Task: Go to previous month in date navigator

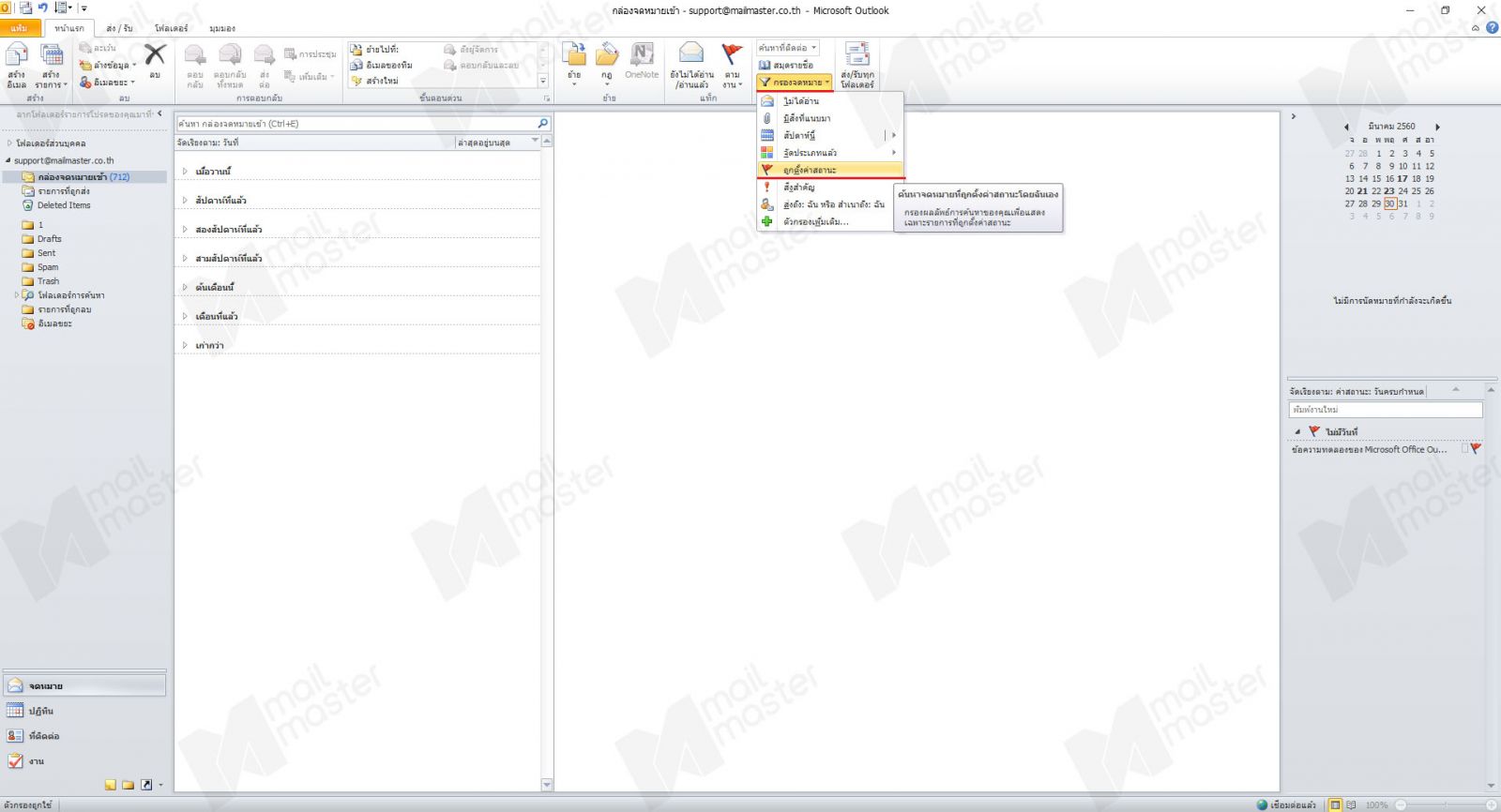Action: (1346, 127)
